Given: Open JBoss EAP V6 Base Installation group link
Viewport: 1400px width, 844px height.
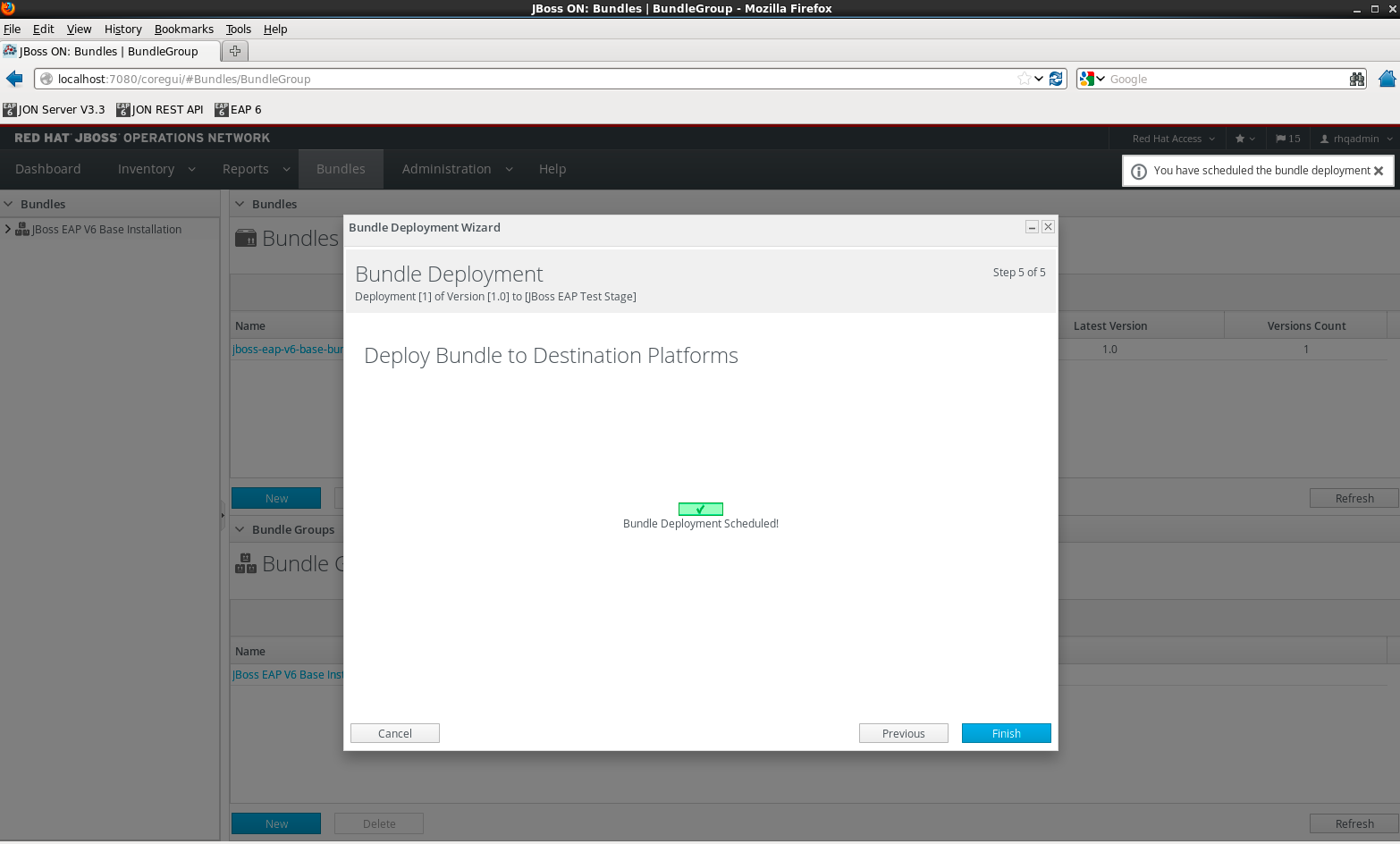Looking at the screenshot, I should [288, 675].
